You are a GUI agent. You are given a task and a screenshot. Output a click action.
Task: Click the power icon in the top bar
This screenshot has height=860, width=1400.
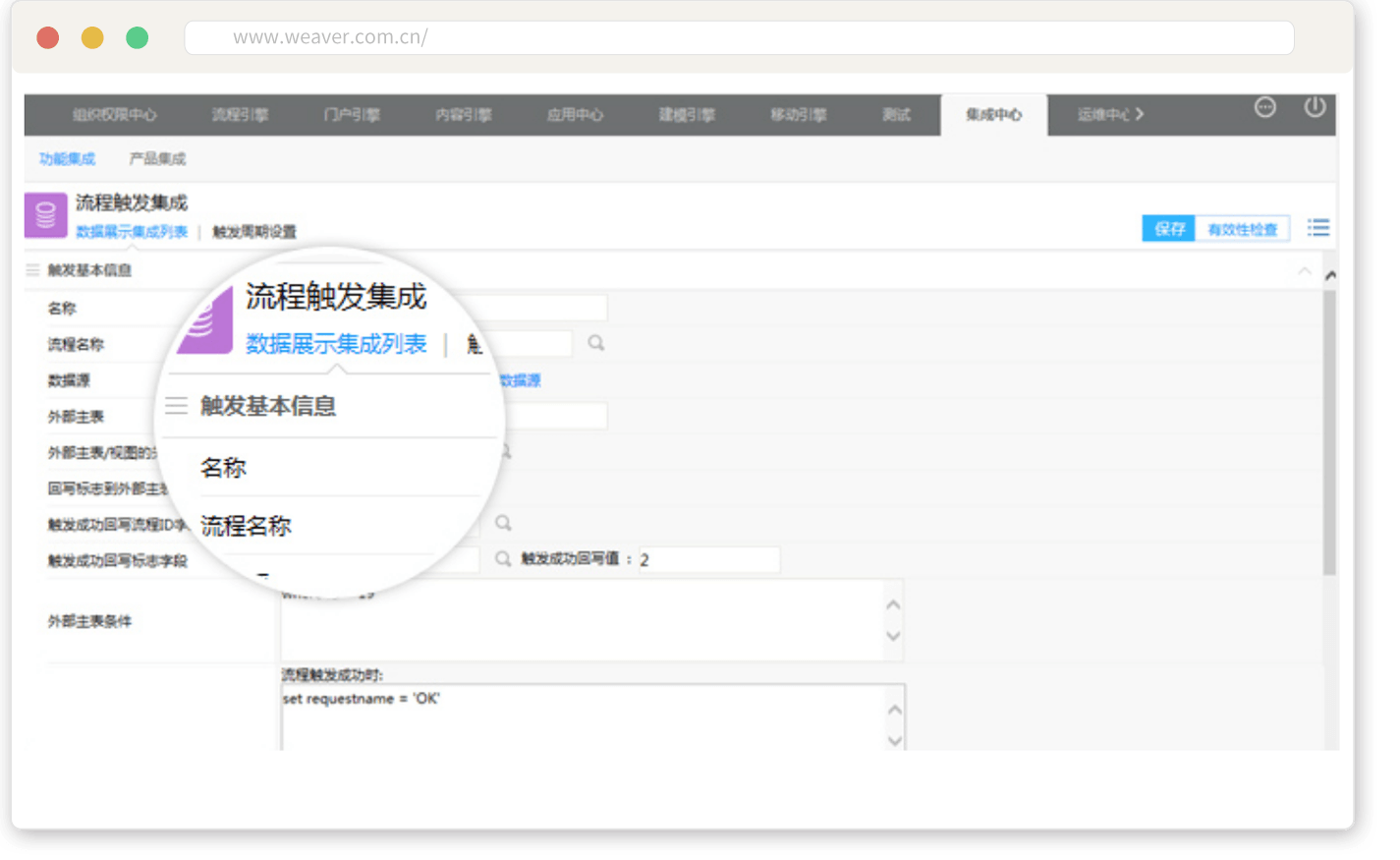tap(1315, 107)
